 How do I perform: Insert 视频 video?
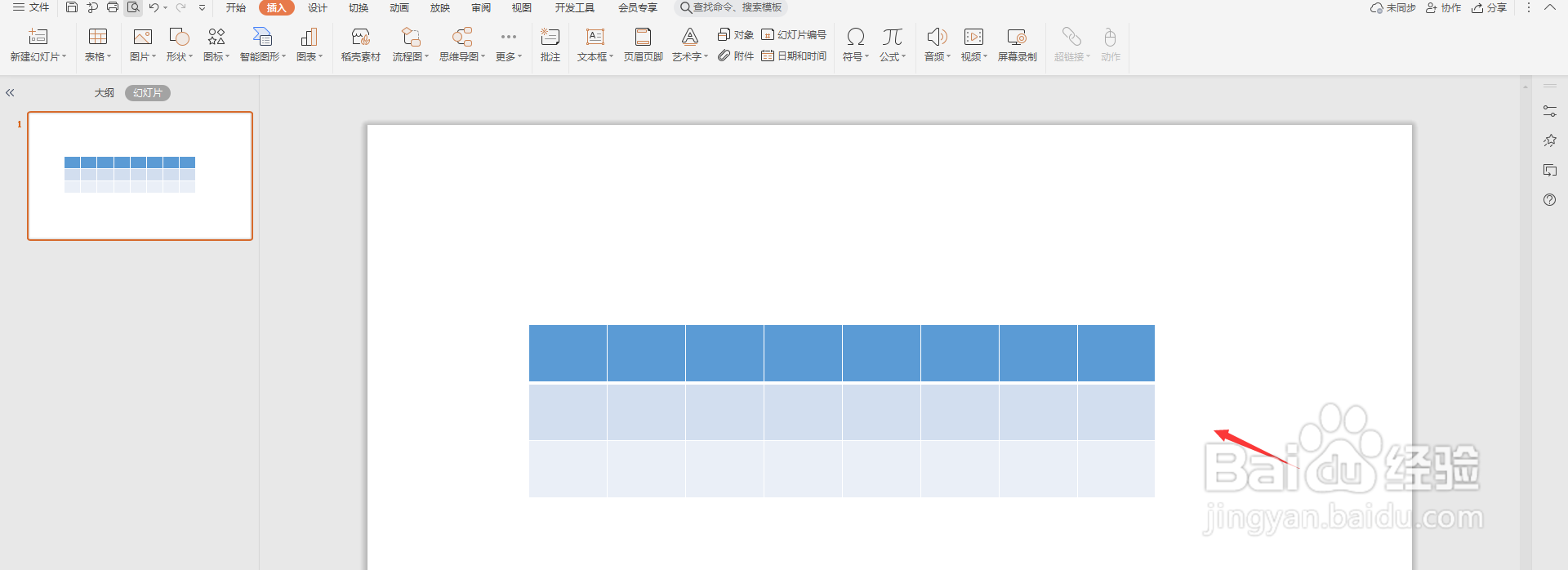coord(974,45)
